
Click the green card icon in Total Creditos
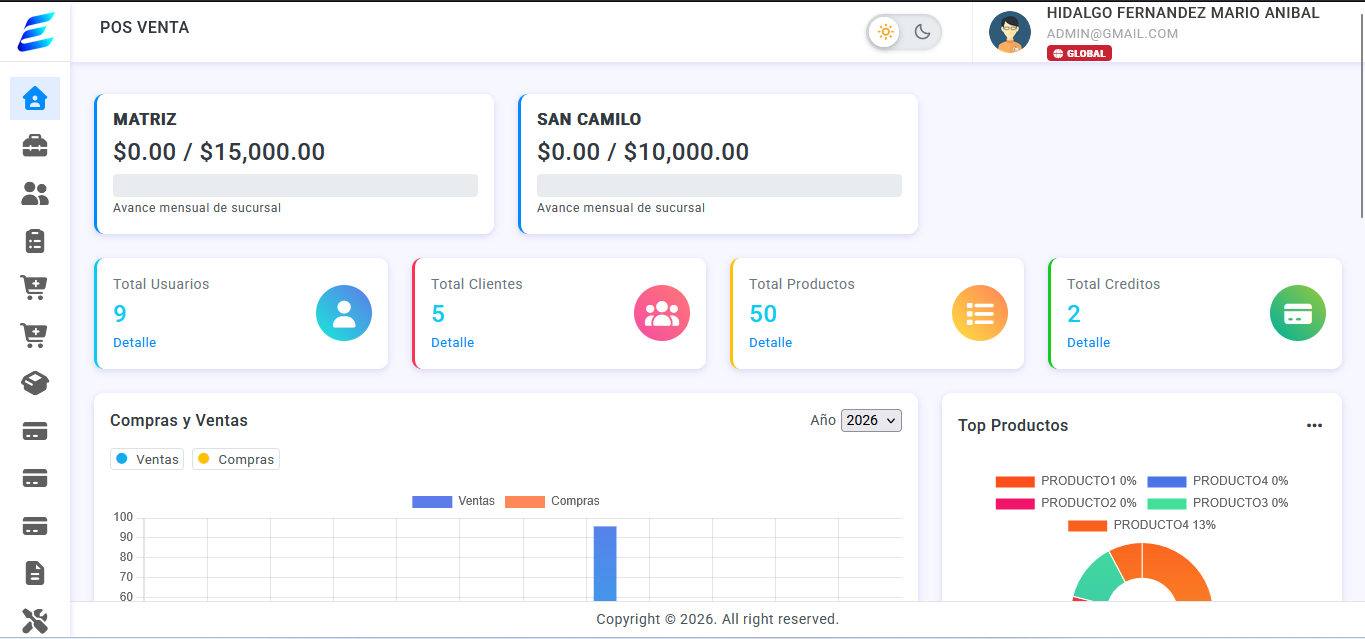pyautogui.click(x=1298, y=313)
